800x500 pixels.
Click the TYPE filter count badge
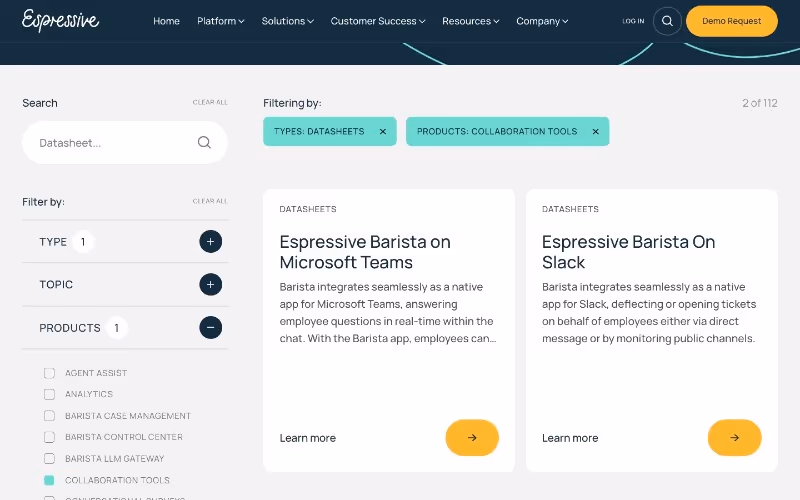[x=83, y=241]
